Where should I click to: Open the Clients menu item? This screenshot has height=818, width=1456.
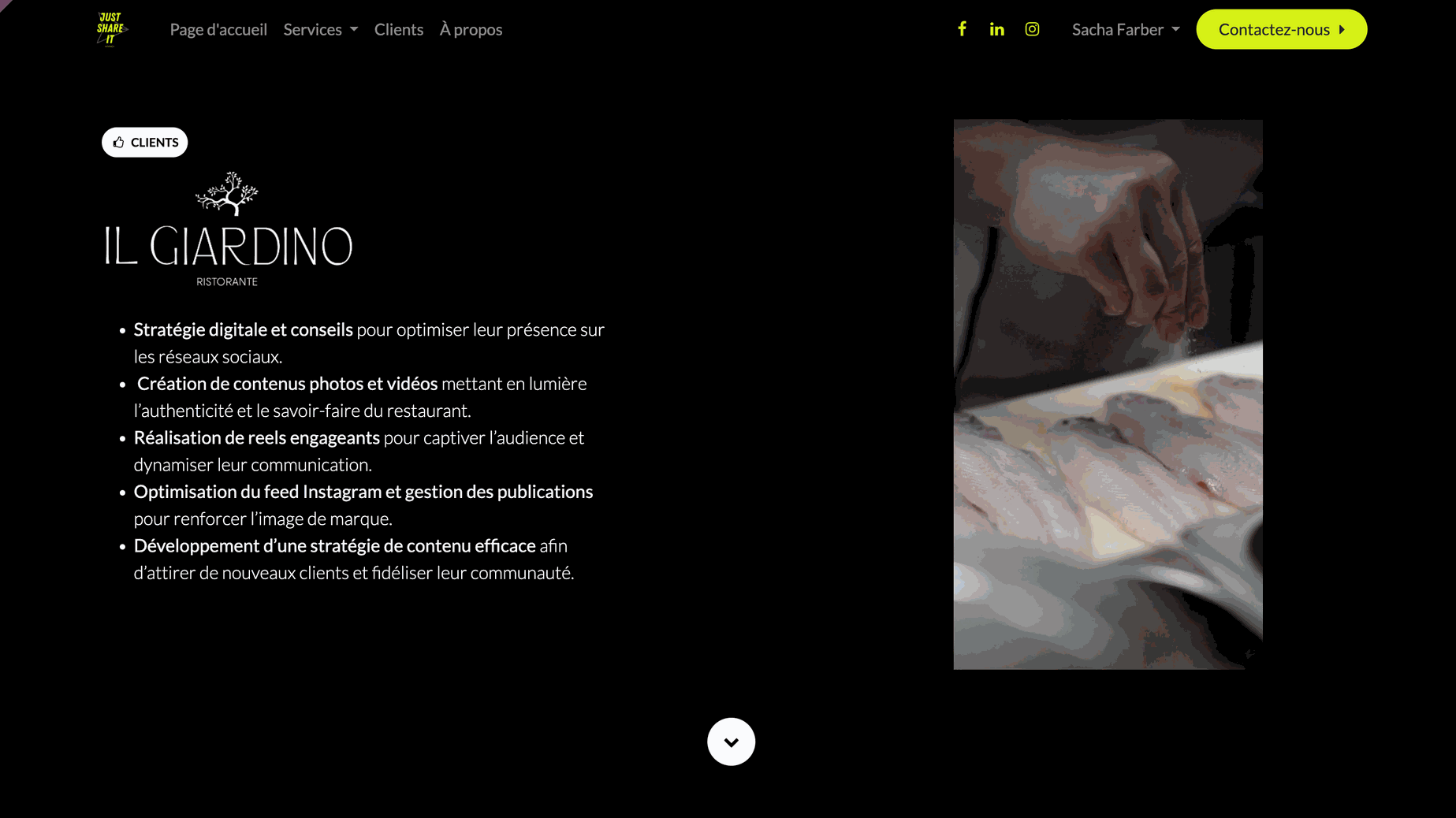(x=399, y=29)
